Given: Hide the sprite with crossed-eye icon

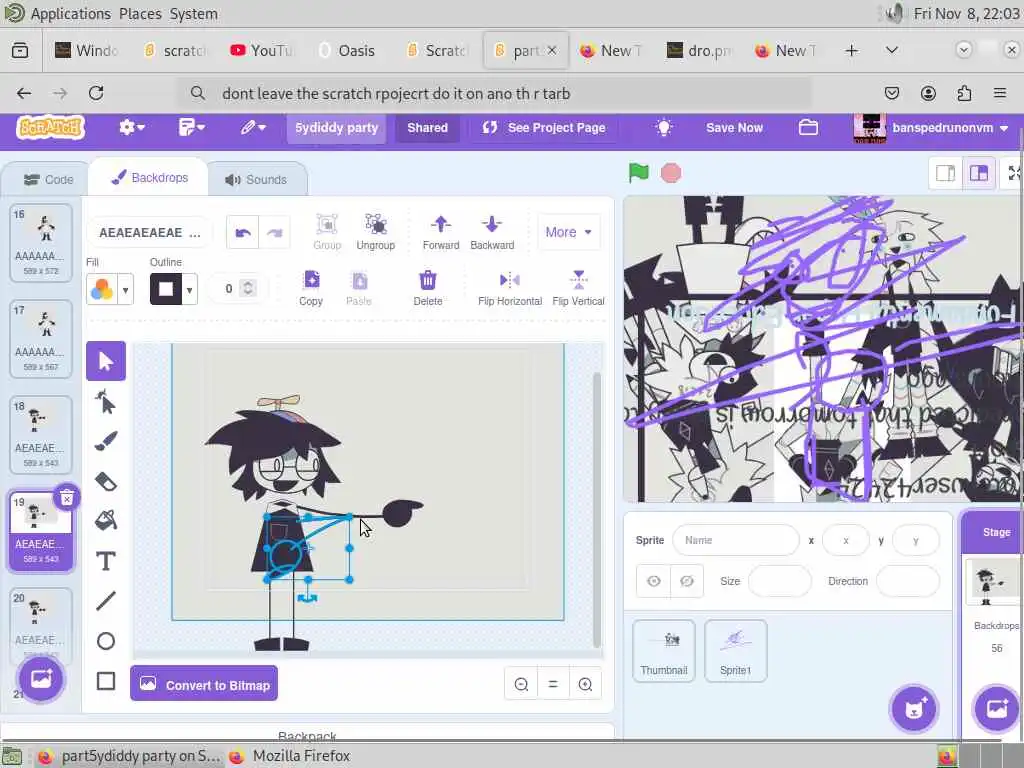Looking at the screenshot, I should tap(686, 581).
